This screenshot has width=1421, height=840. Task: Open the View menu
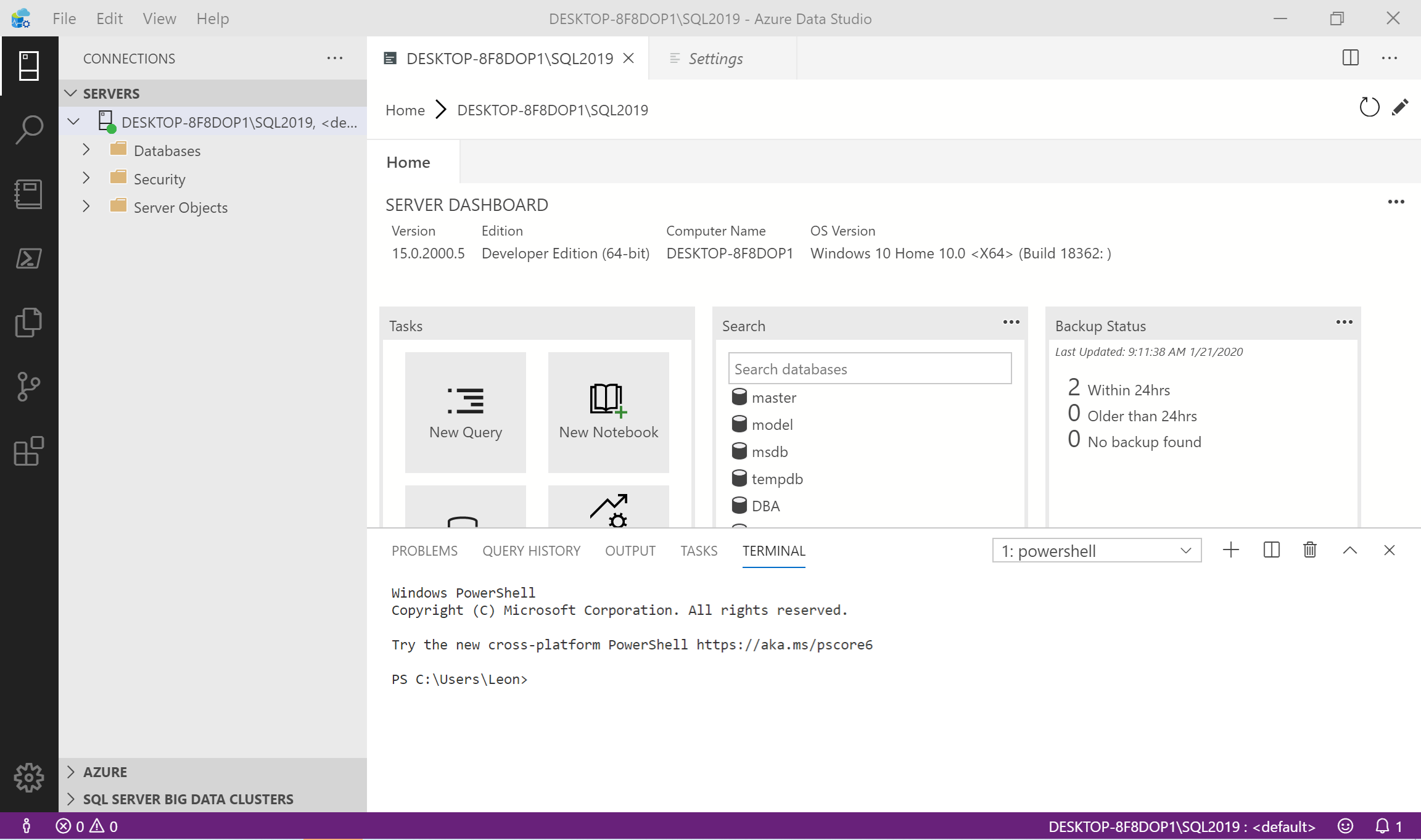[159, 19]
